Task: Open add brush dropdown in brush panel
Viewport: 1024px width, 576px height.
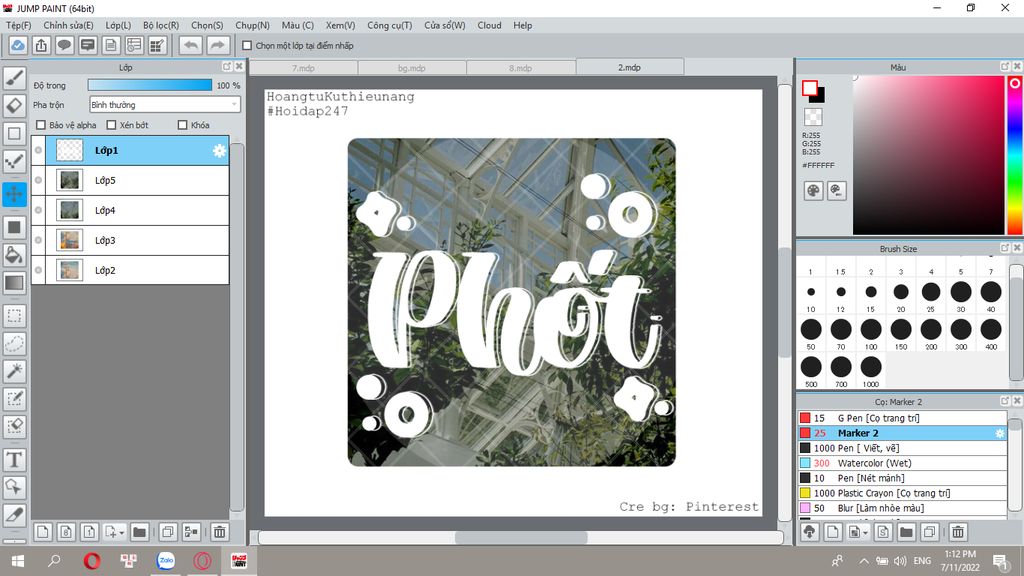Action: pyautogui.click(x=865, y=533)
